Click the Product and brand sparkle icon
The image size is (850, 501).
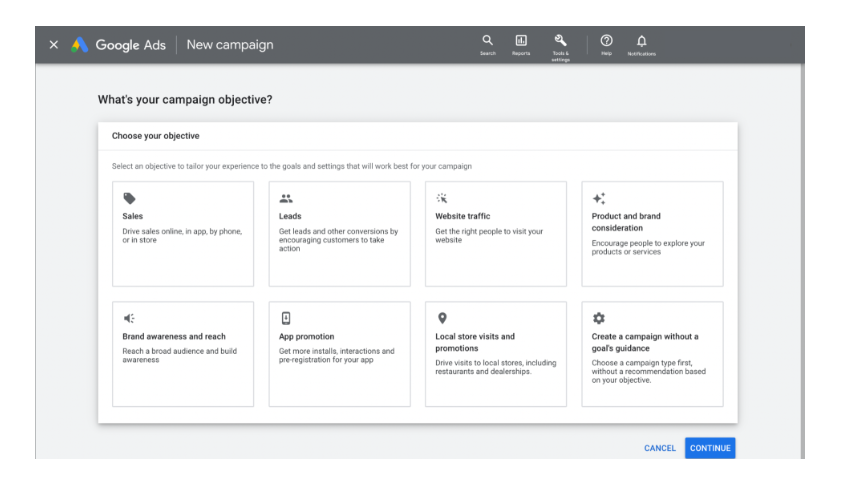(598, 198)
